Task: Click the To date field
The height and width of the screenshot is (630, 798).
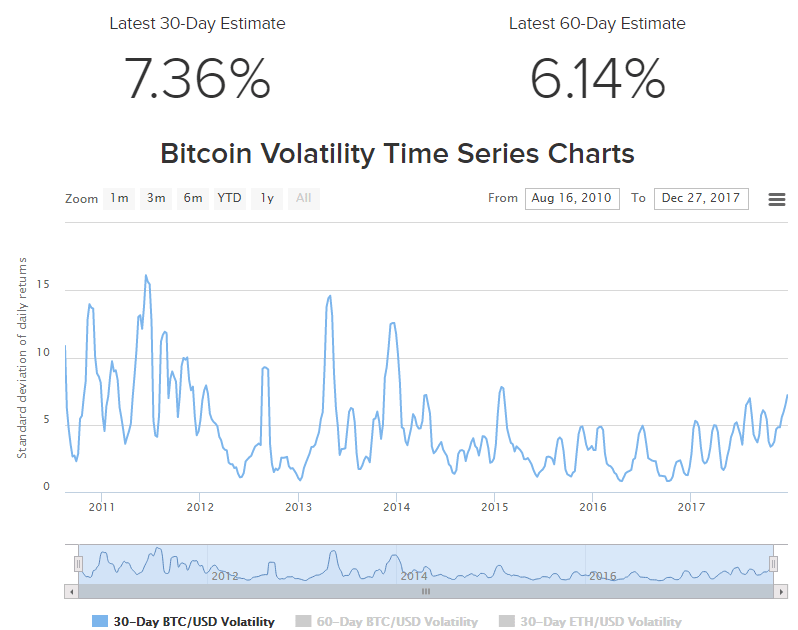Action: (x=701, y=198)
